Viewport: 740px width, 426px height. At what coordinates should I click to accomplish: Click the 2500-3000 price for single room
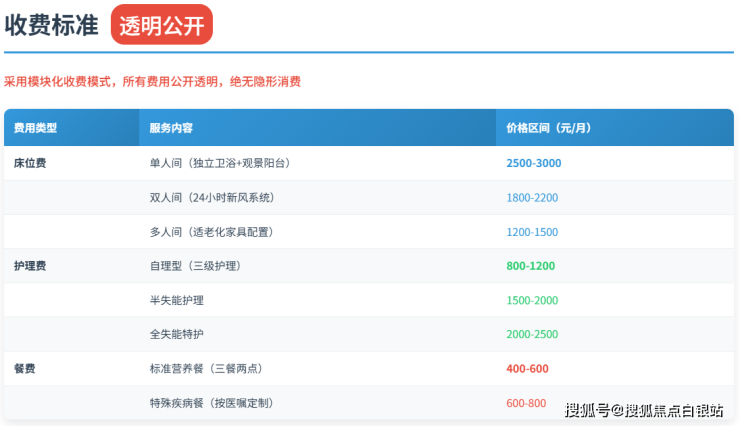[534, 163]
